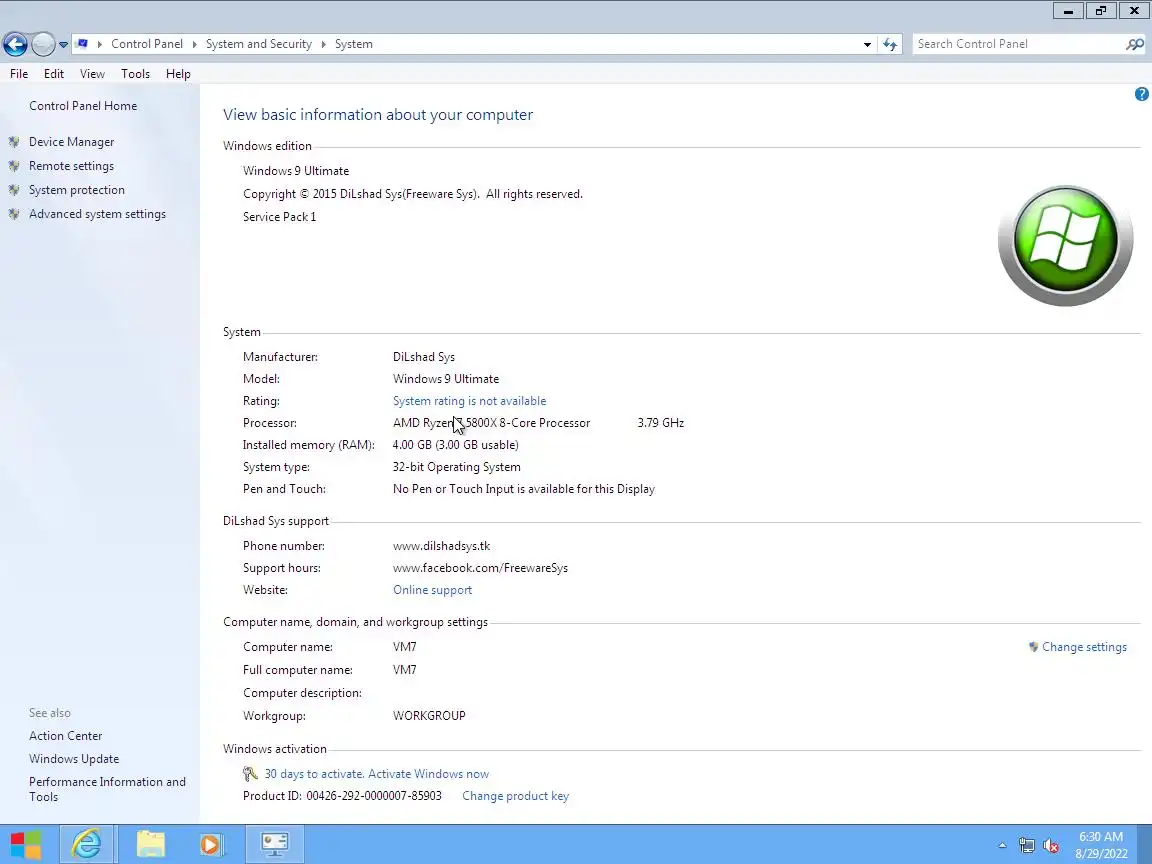Click the shield icon beside Remote settings
Image resolution: width=1152 pixels, height=864 pixels.
(14, 166)
